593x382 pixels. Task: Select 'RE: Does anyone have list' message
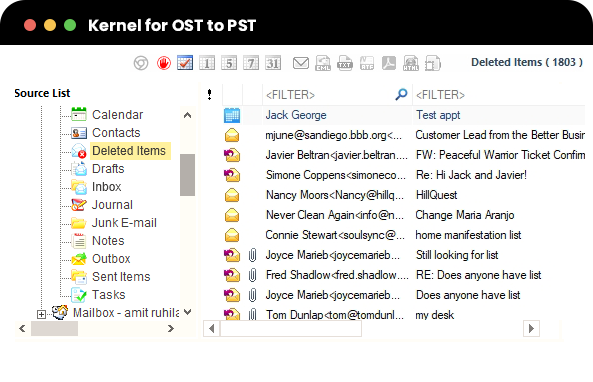click(x=404, y=275)
